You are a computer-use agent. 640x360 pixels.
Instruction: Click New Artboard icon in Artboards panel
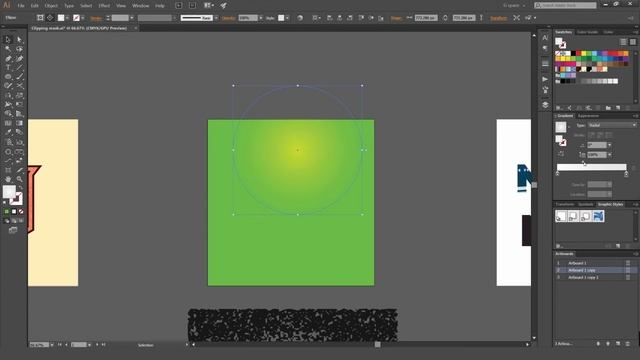(618, 344)
